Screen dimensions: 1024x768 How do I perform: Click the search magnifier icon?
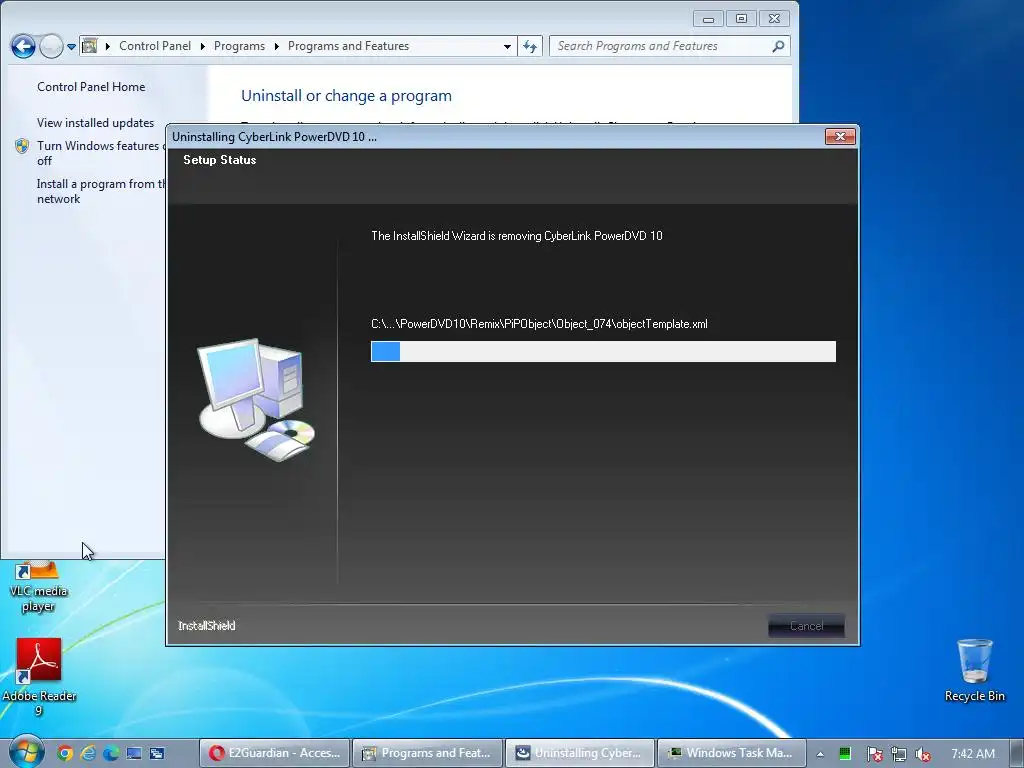(x=778, y=46)
